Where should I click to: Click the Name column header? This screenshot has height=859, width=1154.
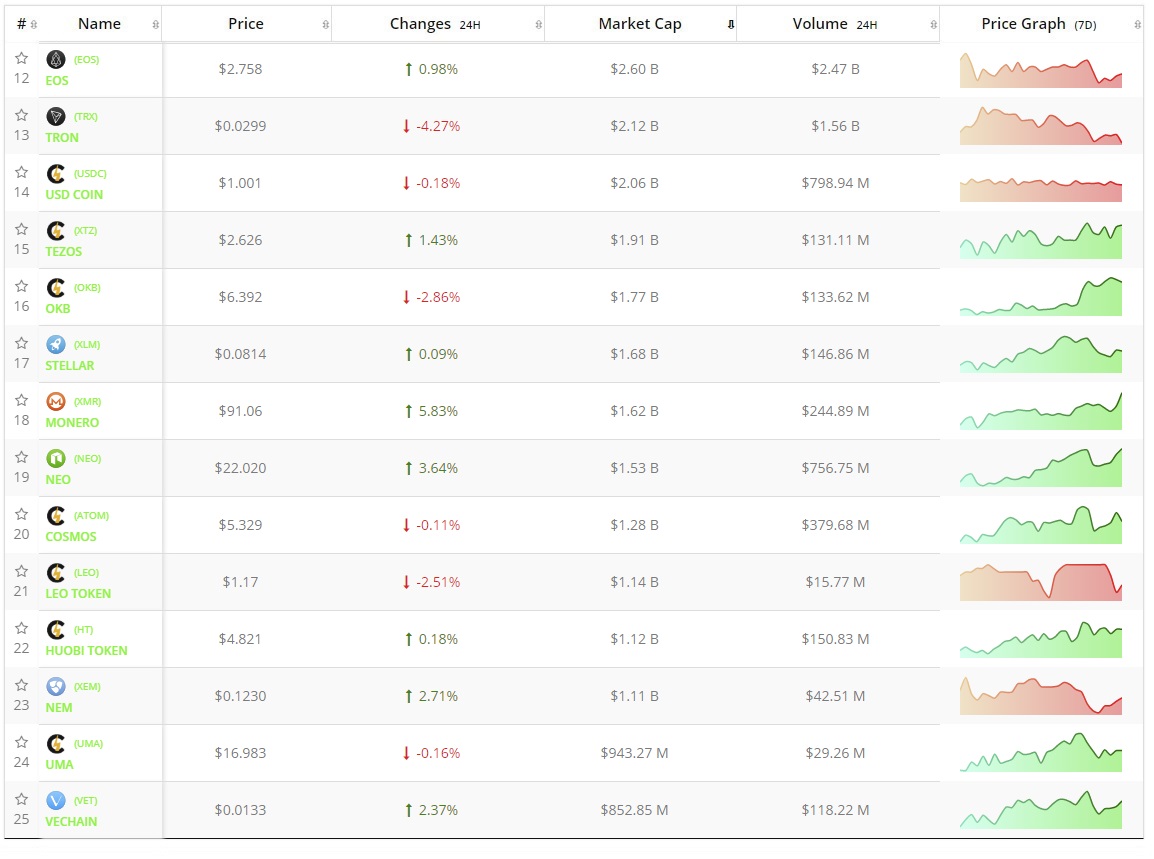99,24
